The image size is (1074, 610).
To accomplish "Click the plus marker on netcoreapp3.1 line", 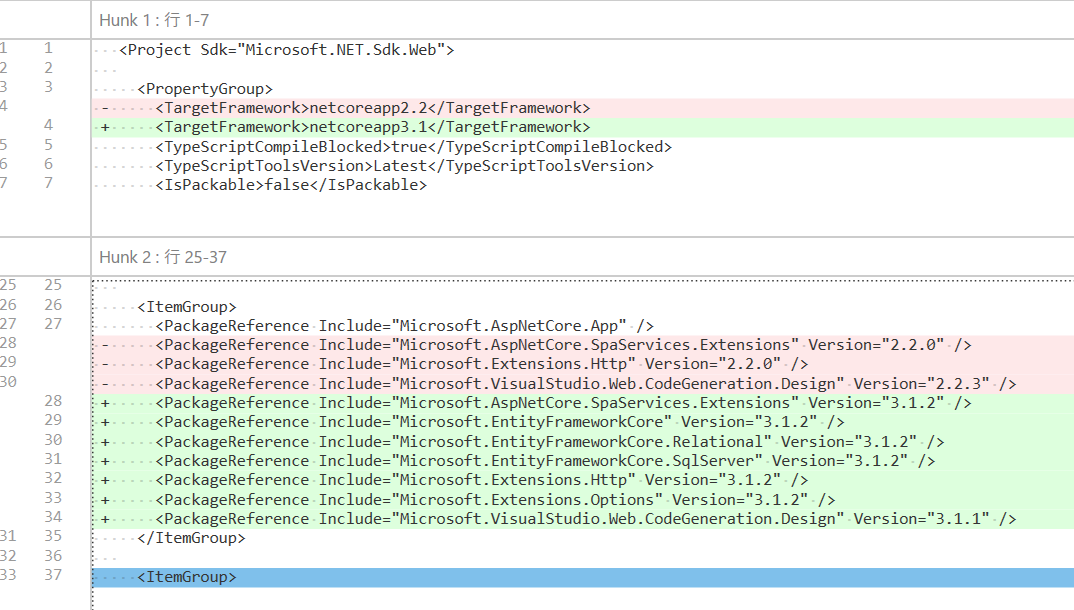I will tap(105, 127).
